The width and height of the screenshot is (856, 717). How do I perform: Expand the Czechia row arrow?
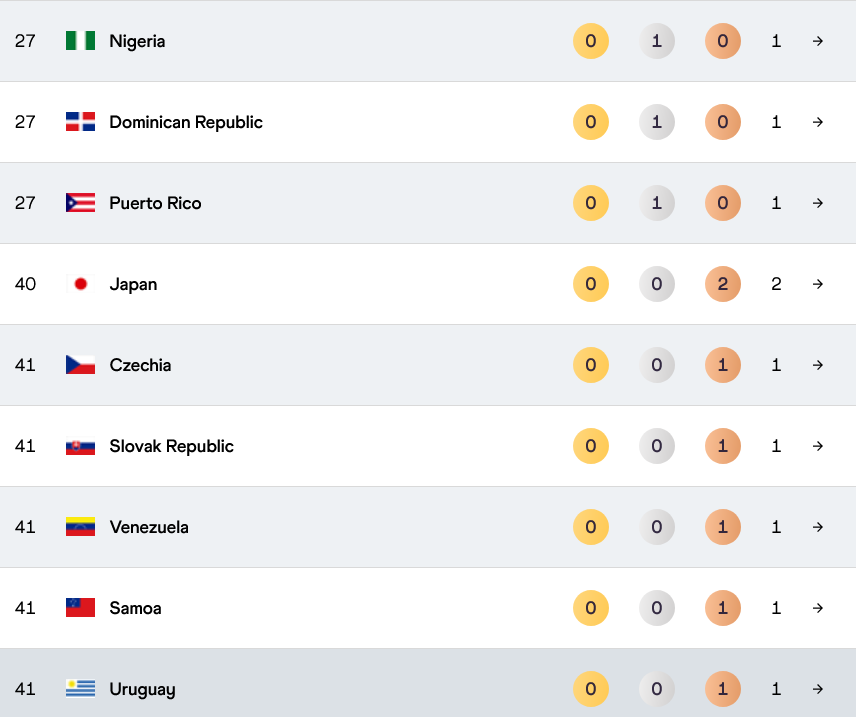click(x=818, y=365)
